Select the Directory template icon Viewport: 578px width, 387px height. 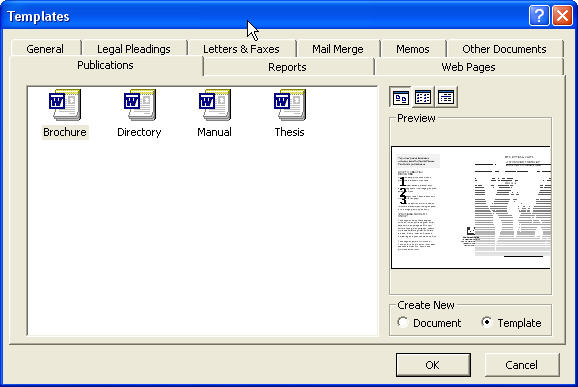click(x=140, y=105)
